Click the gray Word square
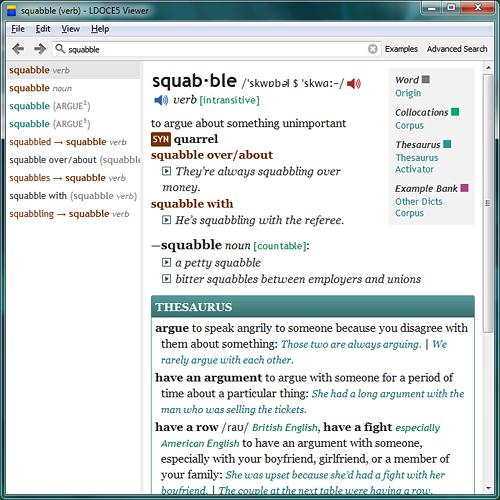 (x=426, y=79)
